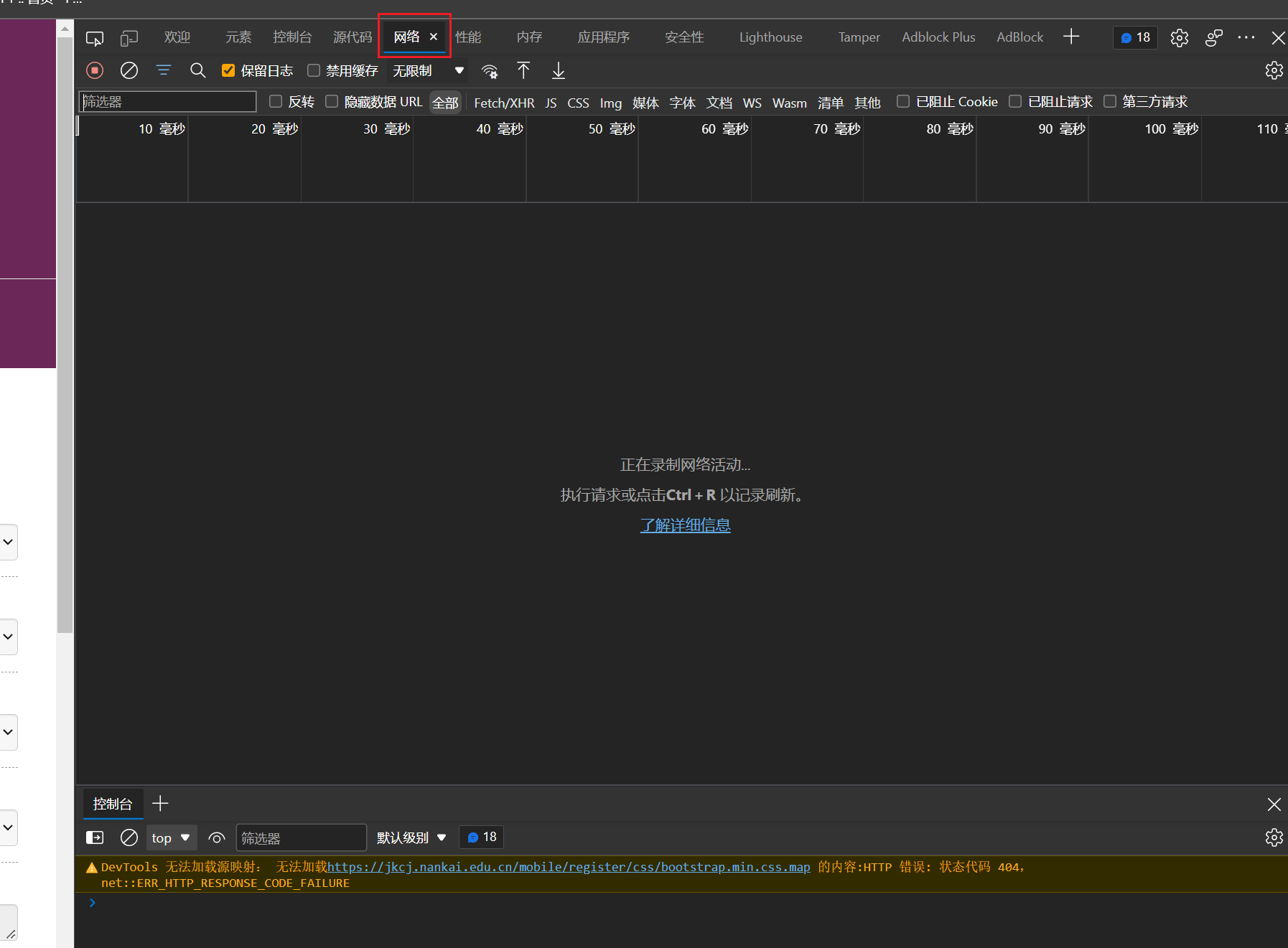Click the 18 issues badge in console

coord(482,837)
